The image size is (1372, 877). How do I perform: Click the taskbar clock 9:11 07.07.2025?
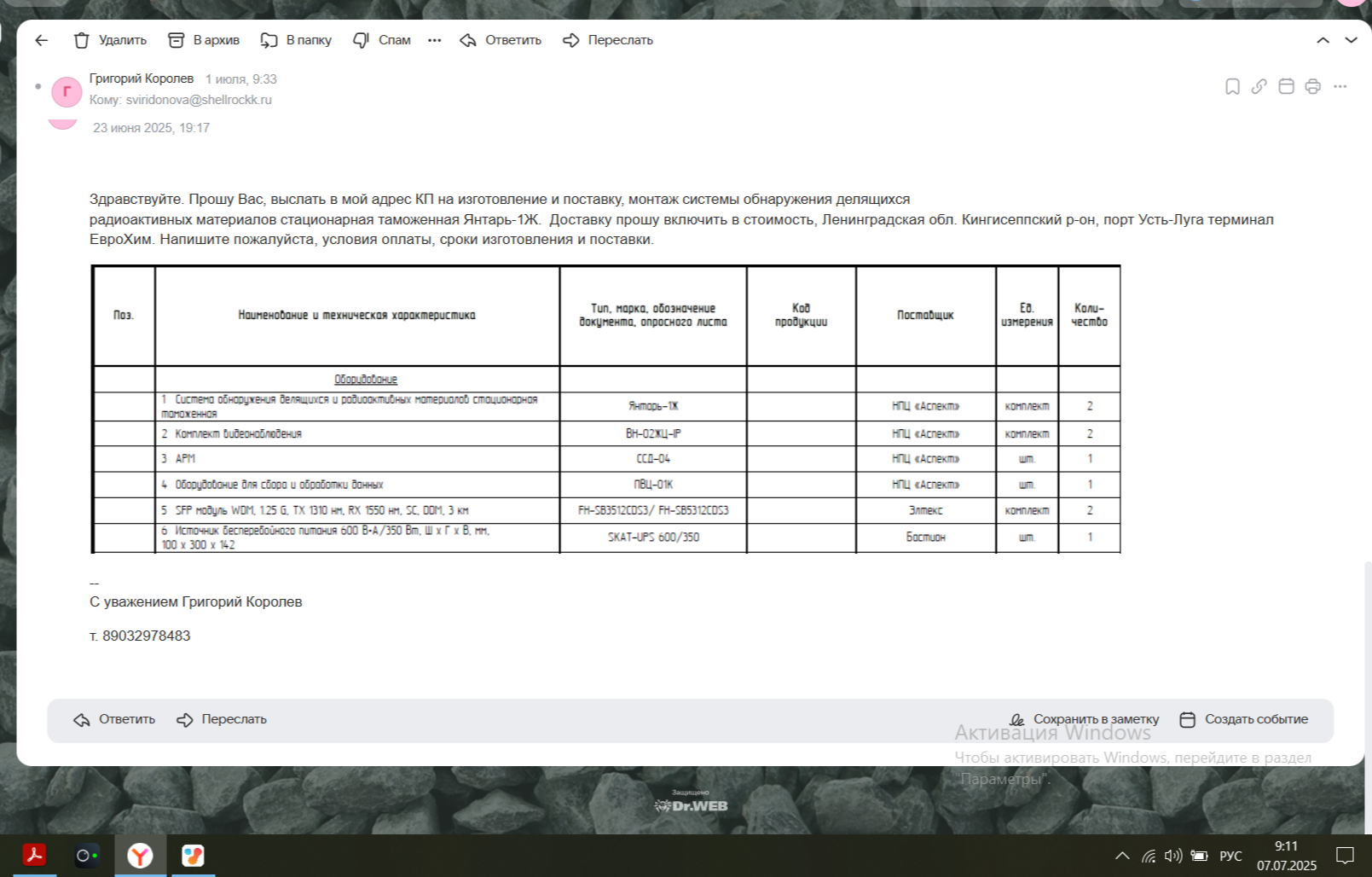(1287, 856)
